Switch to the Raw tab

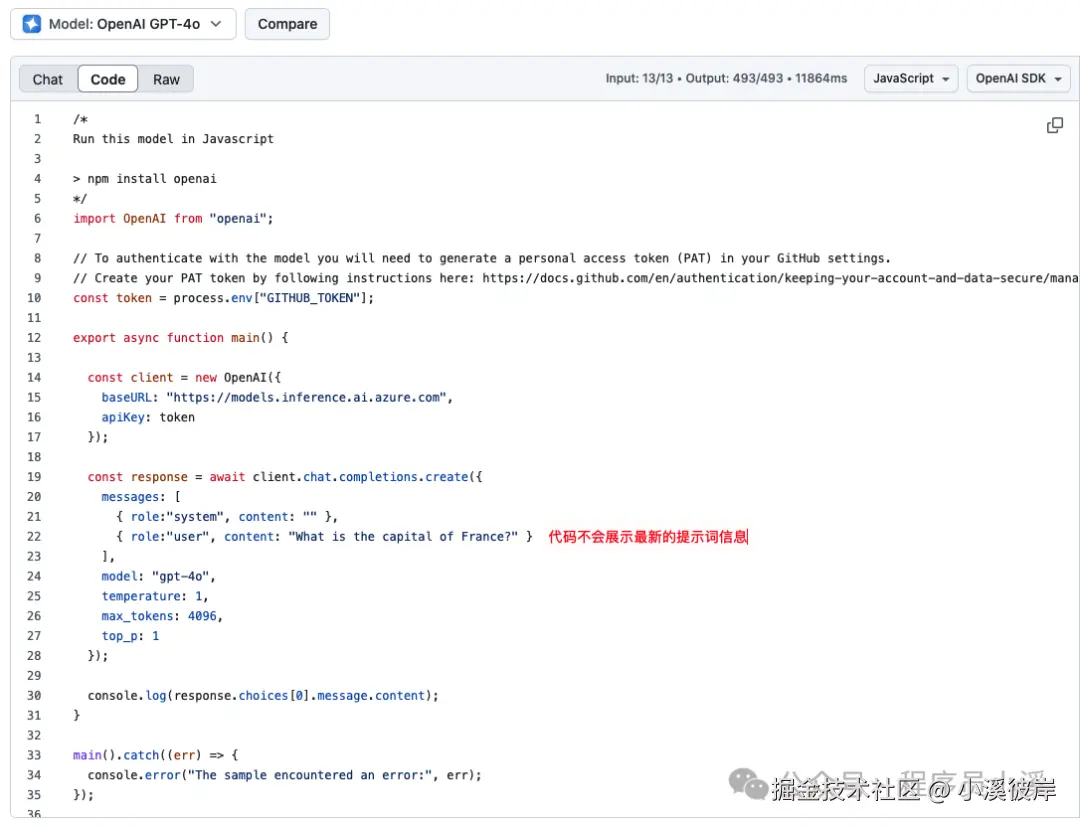click(x=166, y=79)
